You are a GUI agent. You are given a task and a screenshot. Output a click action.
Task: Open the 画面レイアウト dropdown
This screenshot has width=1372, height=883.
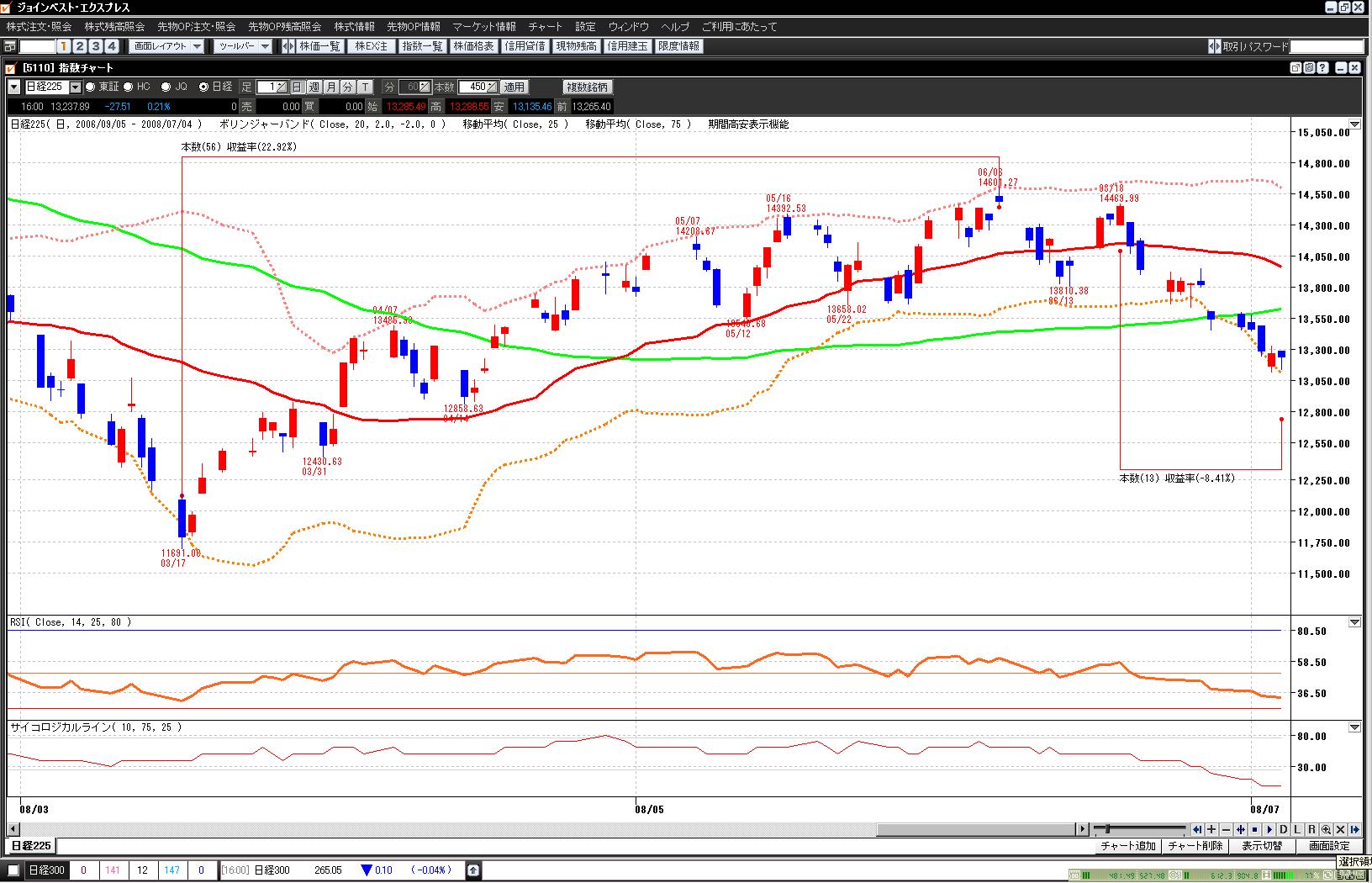tap(167, 46)
